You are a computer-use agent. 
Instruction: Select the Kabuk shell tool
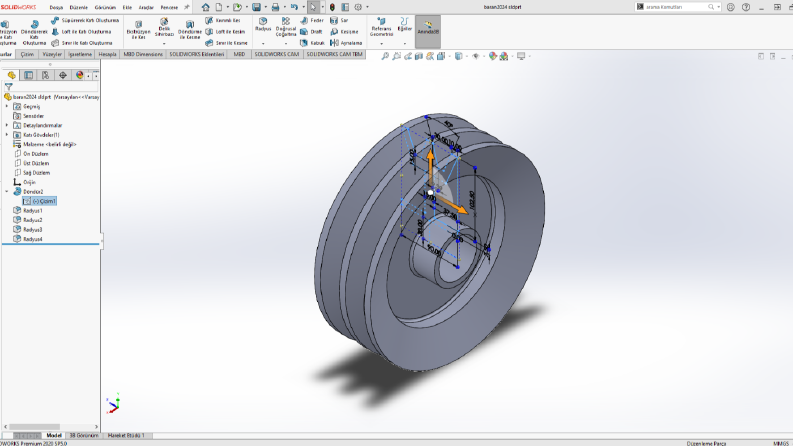tap(312, 43)
